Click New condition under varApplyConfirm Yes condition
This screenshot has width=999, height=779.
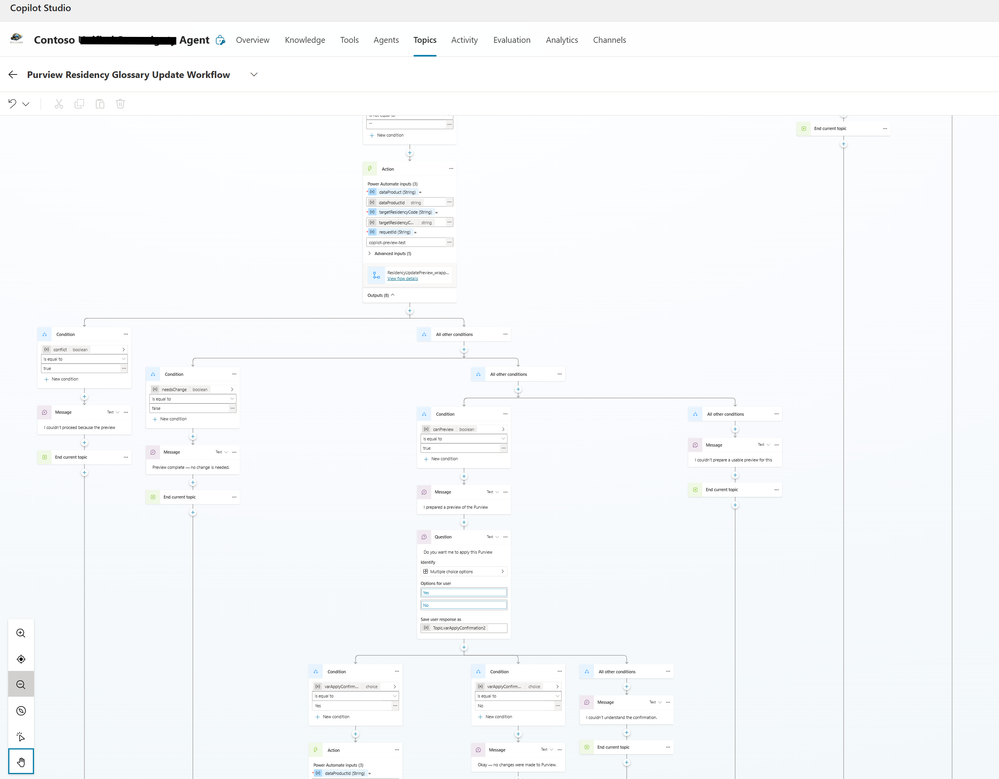coord(332,717)
